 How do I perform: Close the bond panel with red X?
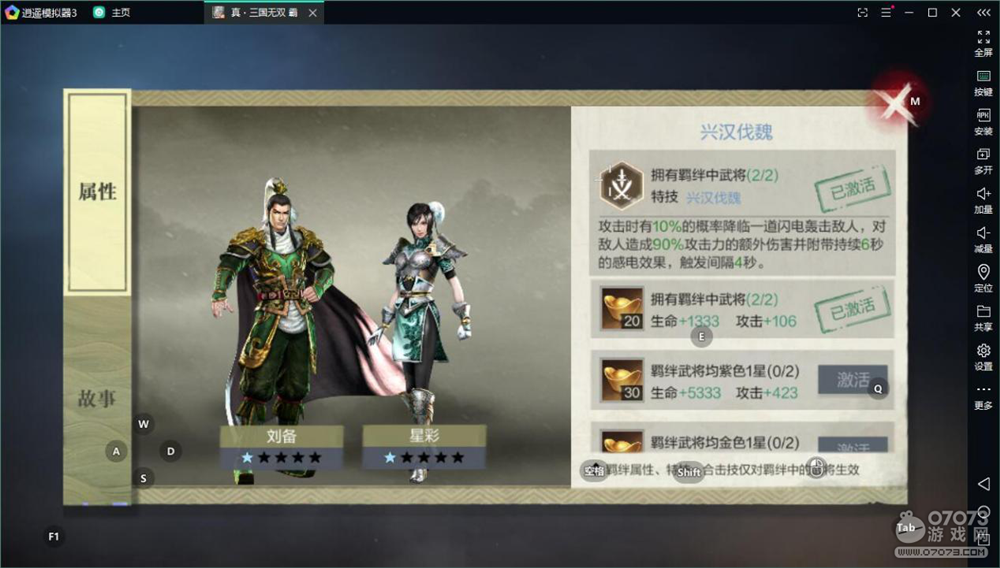pyautogui.click(x=895, y=103)
